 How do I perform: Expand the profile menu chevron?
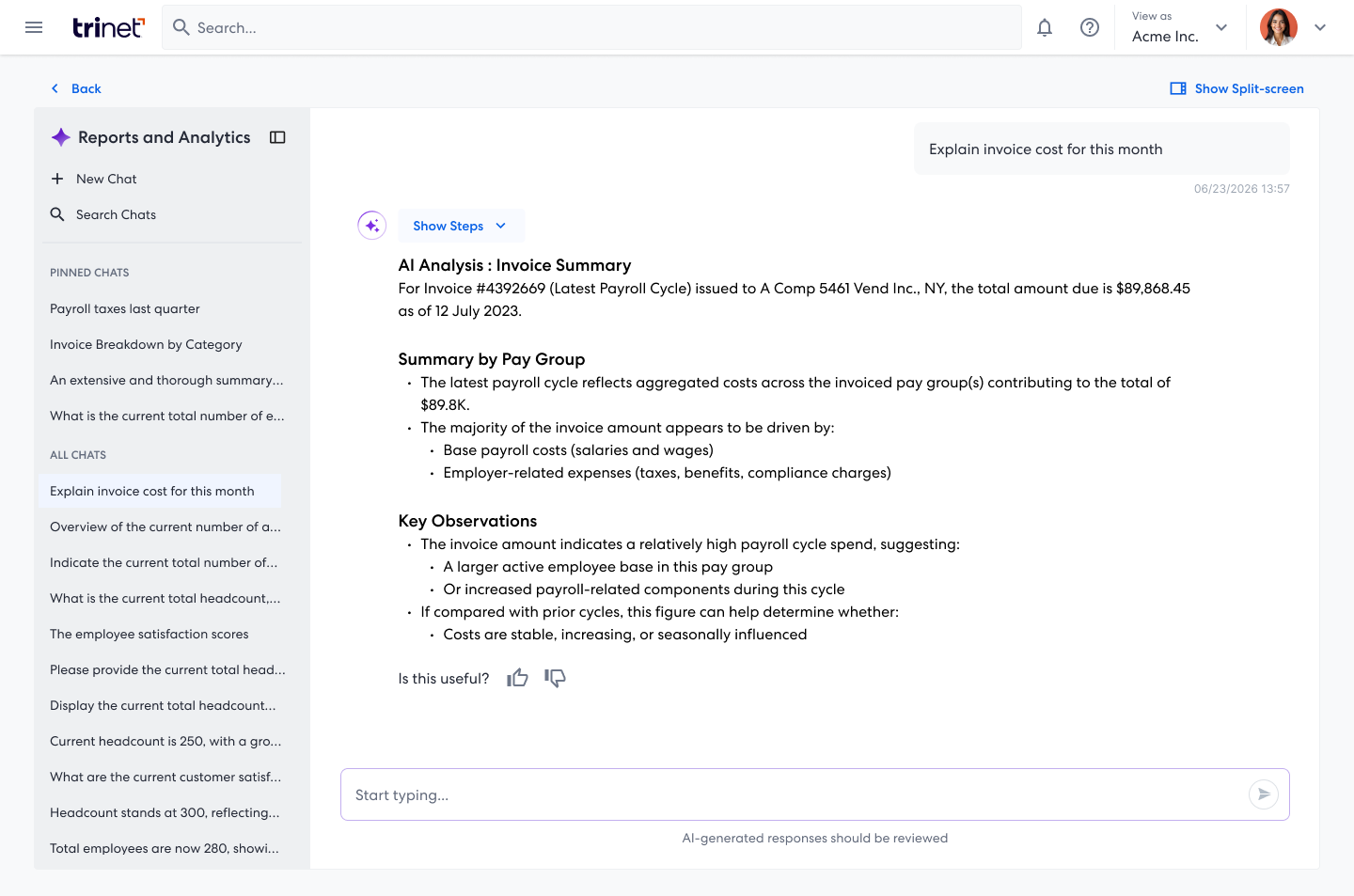point(1320,27)
